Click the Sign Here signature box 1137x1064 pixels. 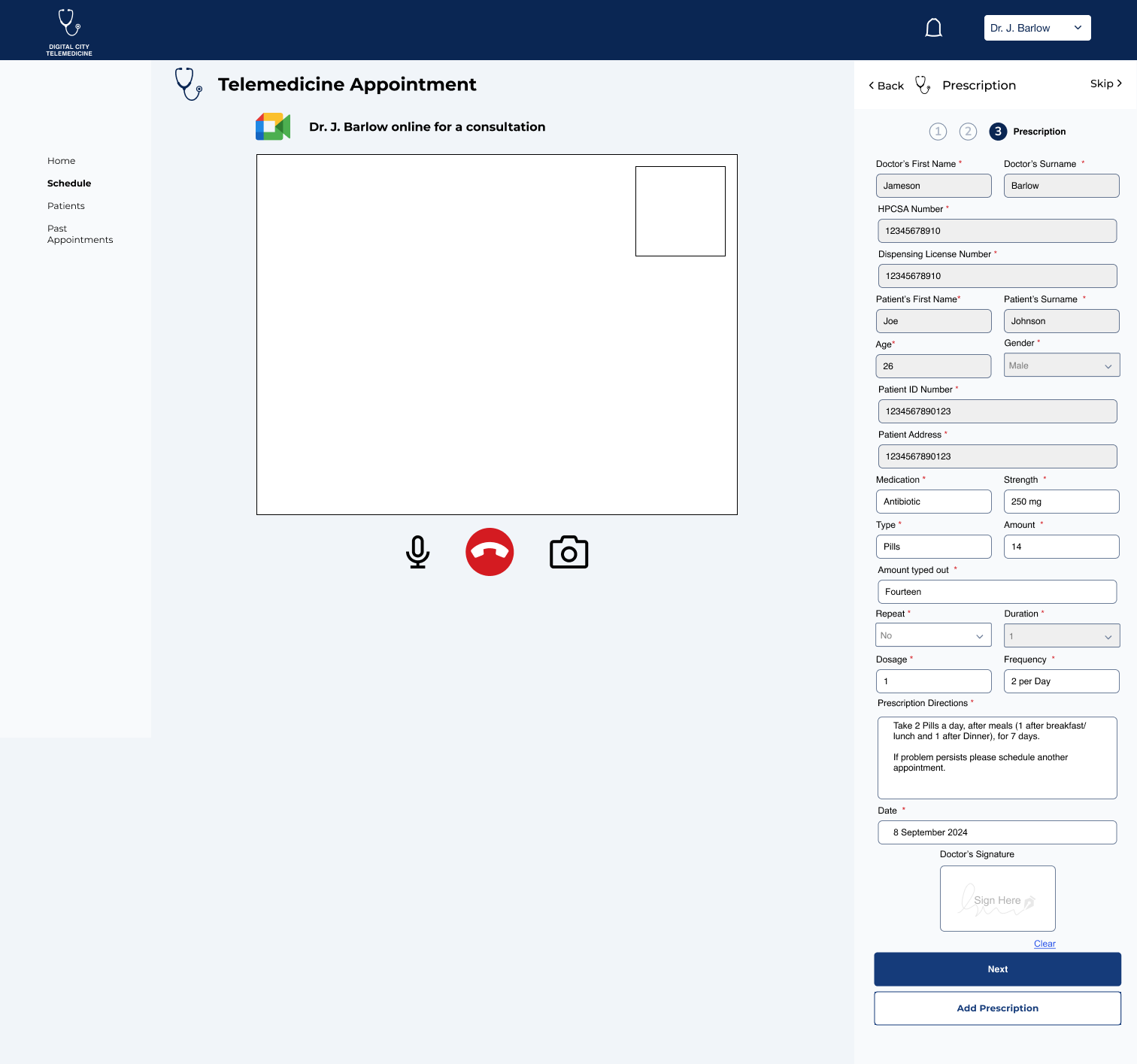pyautogui.click(x=997, y=899)
